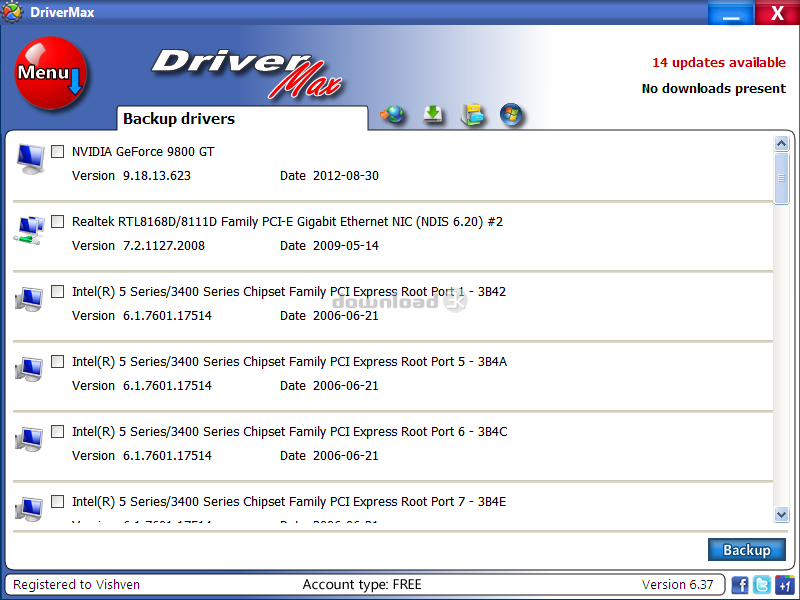800x600 pixels.
Task: Click date value 2012-08-30
Action: point(345,176)
